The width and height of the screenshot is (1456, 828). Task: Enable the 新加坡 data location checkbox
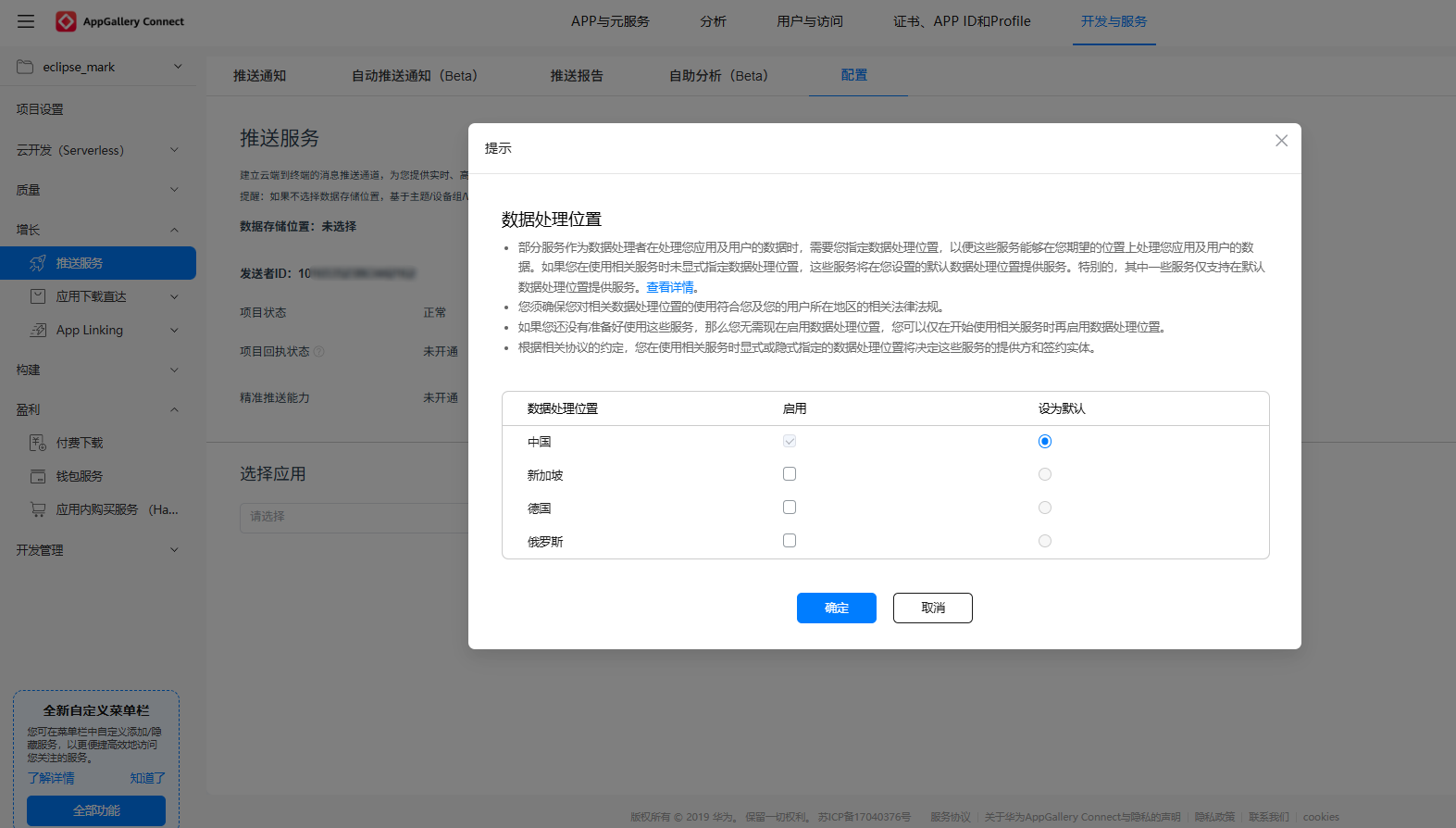[x=790, y=474]
